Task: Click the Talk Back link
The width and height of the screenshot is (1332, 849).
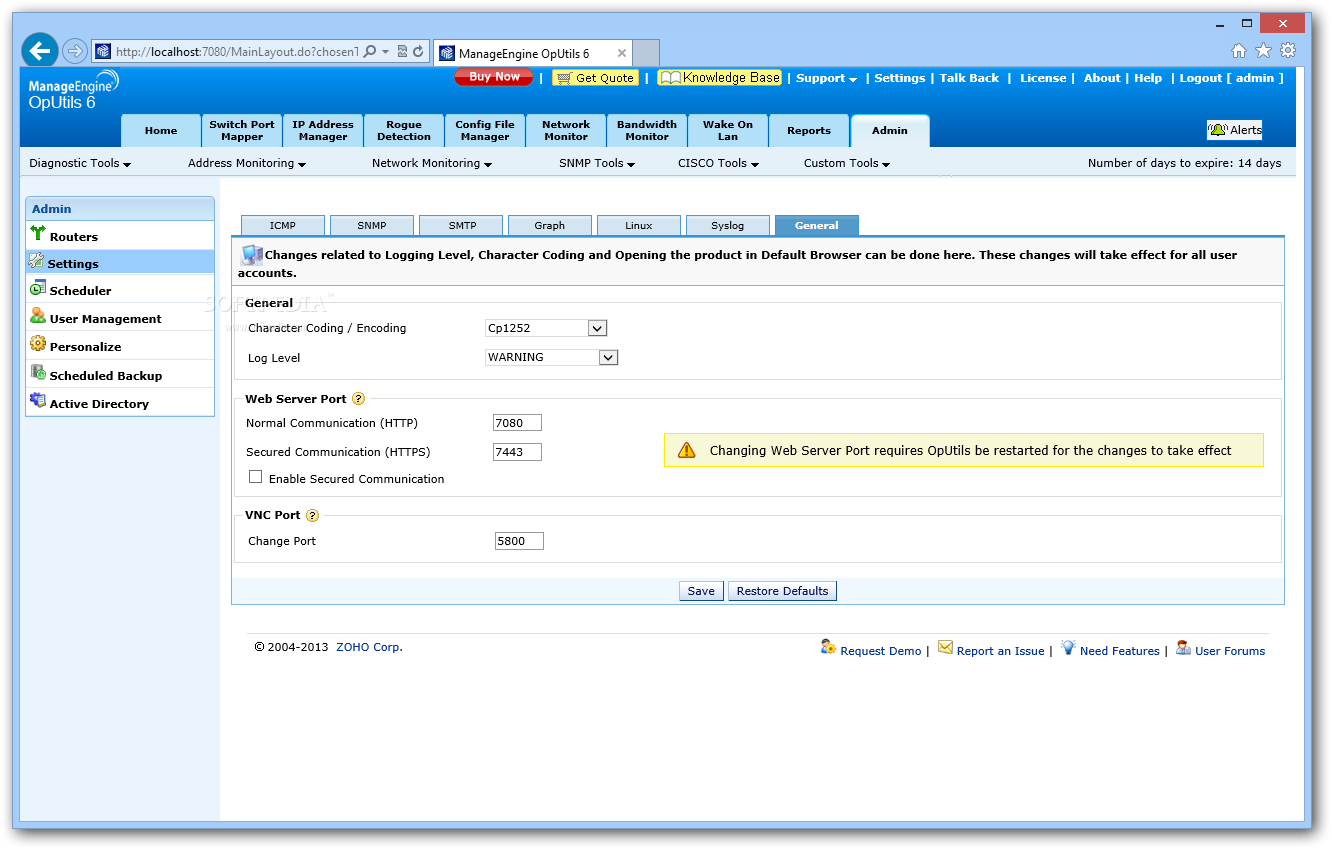Action: (x=969, y=78)
